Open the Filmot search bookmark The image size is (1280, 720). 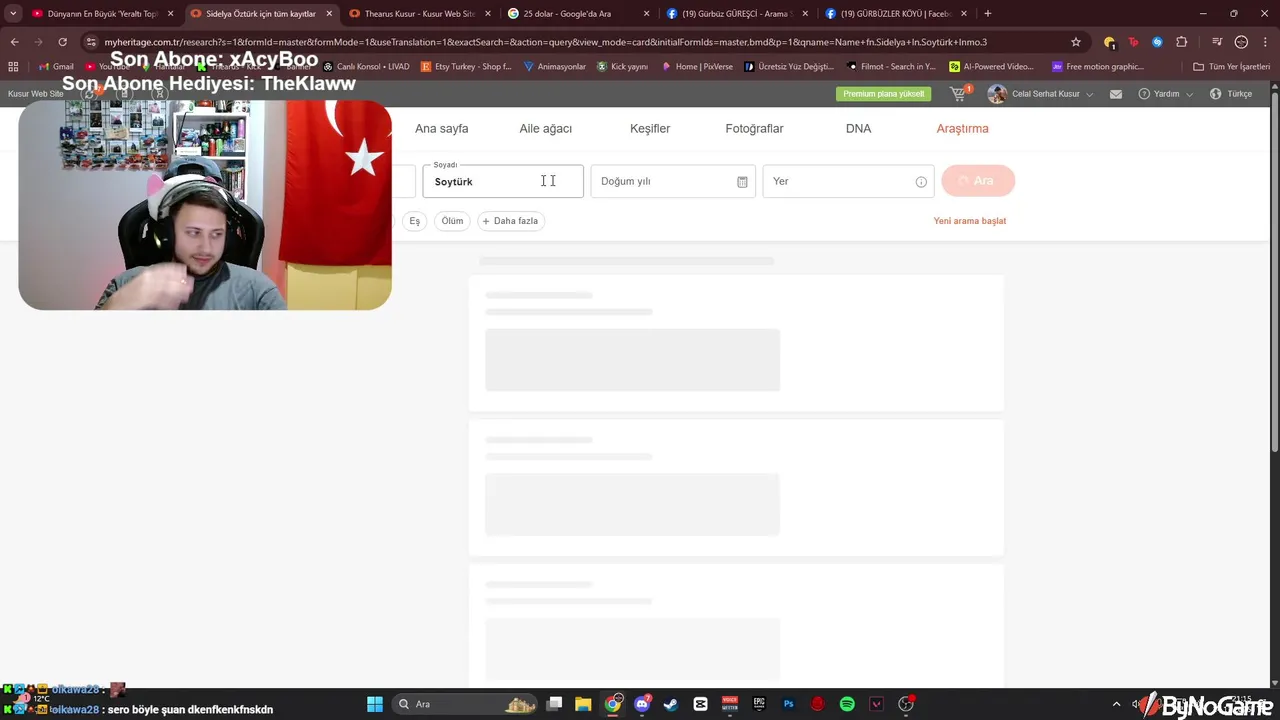coord(891,67)
